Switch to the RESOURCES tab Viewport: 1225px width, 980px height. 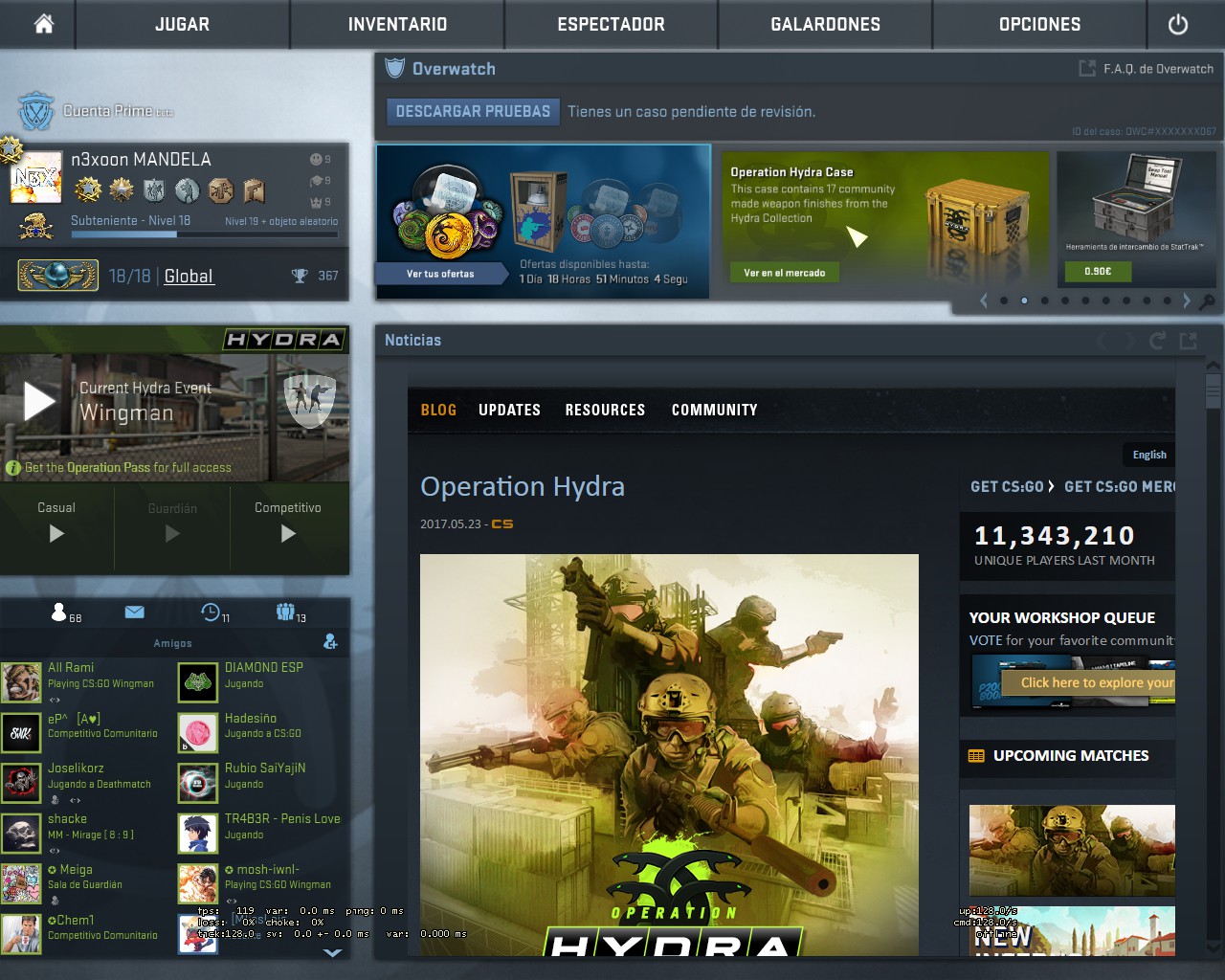pos(605,410)
